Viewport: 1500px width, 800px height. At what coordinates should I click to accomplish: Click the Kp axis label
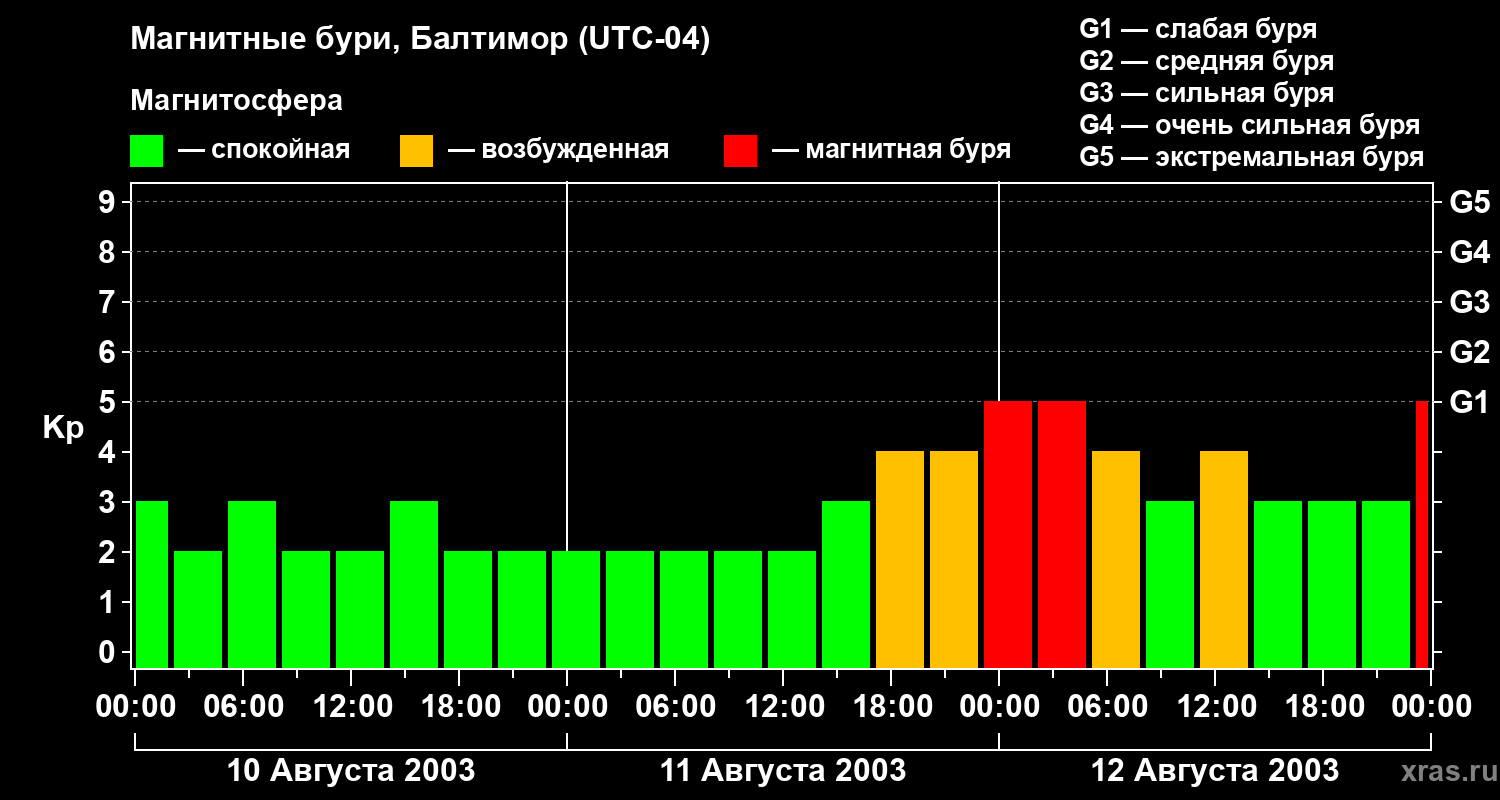coord(63,427)
